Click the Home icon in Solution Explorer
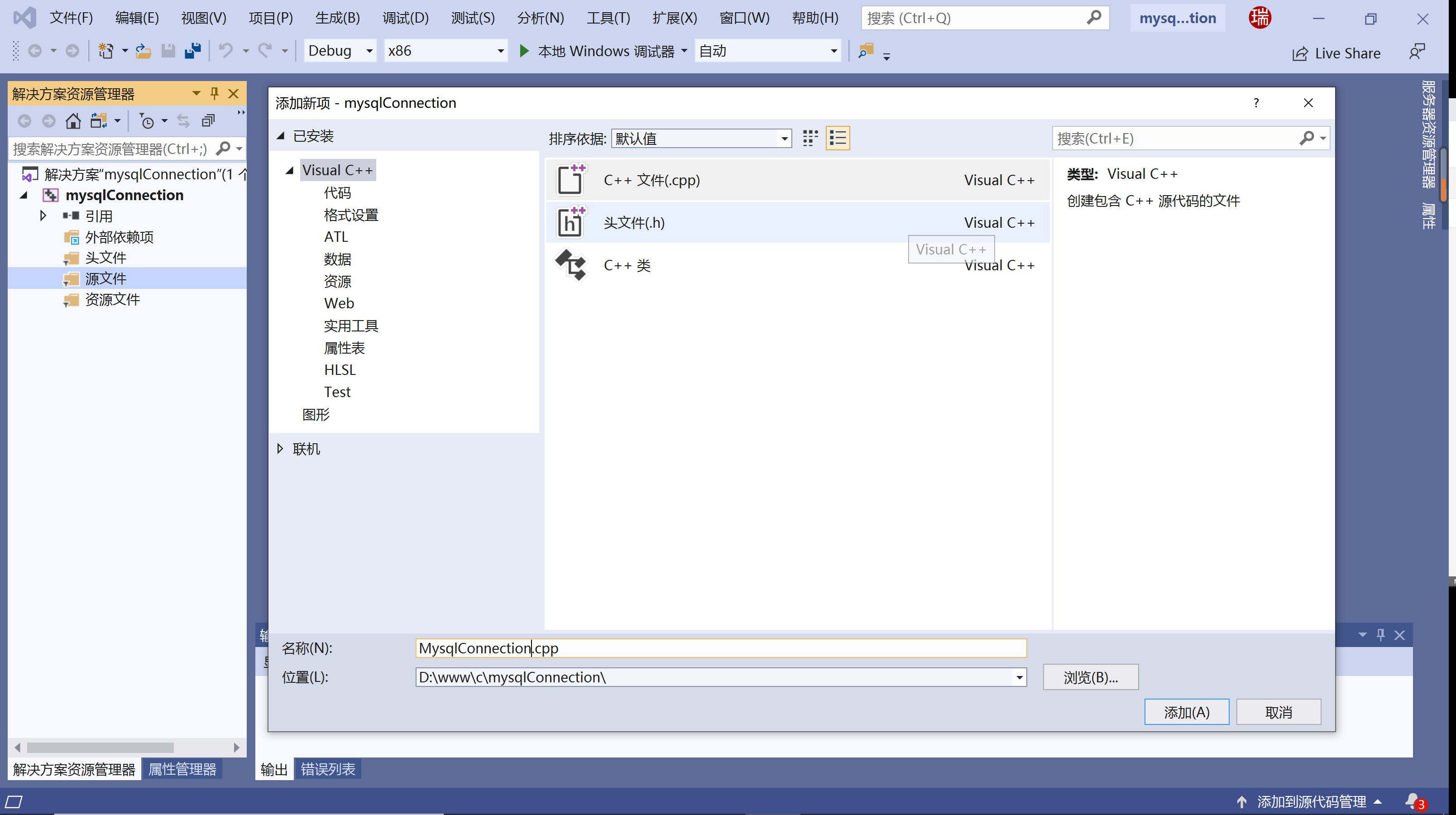This screenshot has height=815, width=1456. 73,121
